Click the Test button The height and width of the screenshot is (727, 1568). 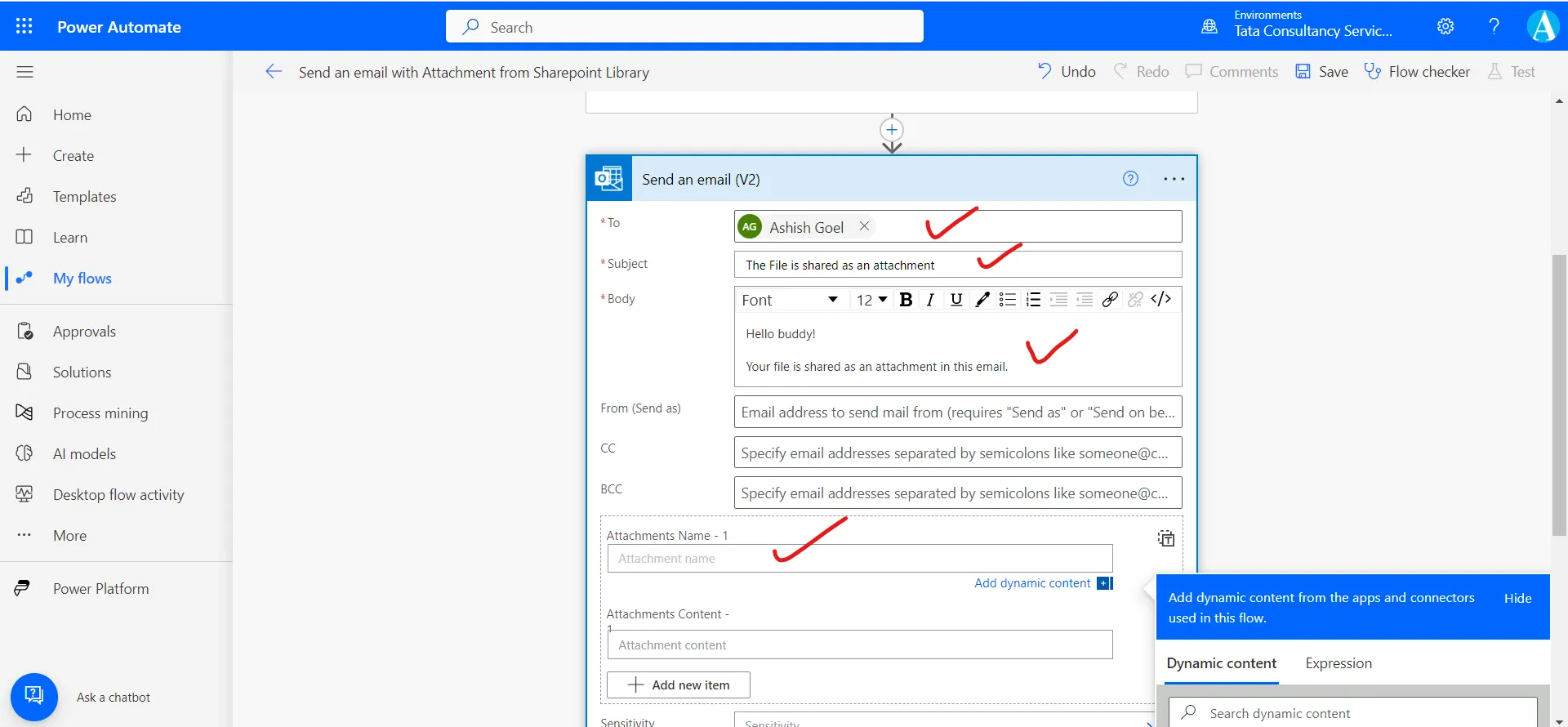coord(1512,72)
